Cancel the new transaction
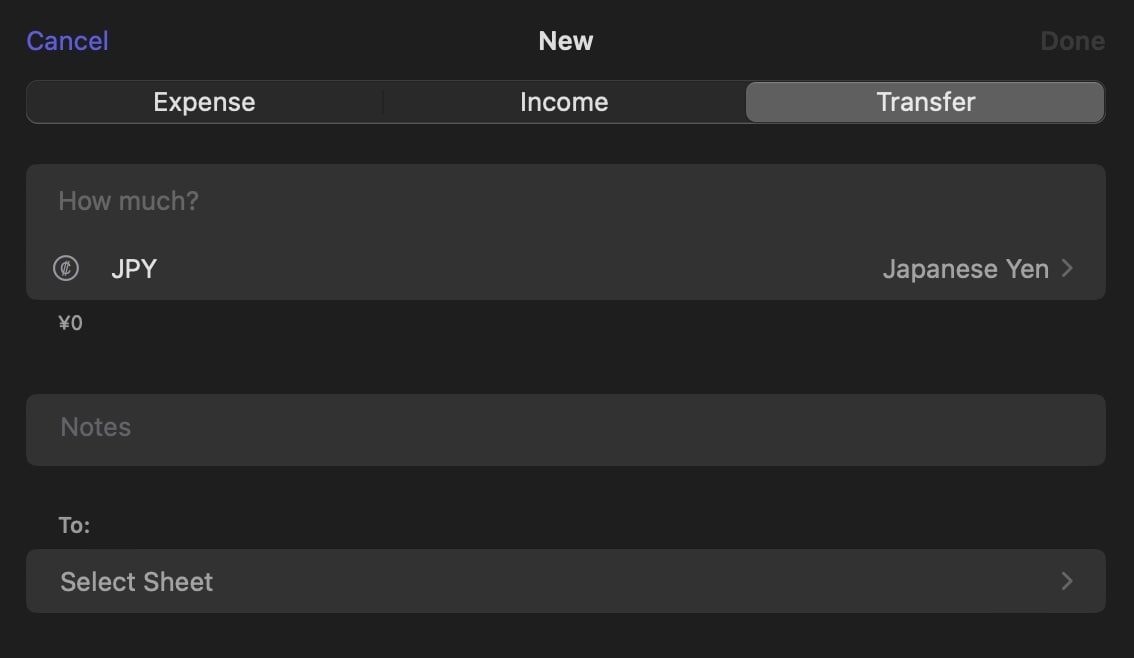The image size is (1134, 658). [x=67, y=41]
